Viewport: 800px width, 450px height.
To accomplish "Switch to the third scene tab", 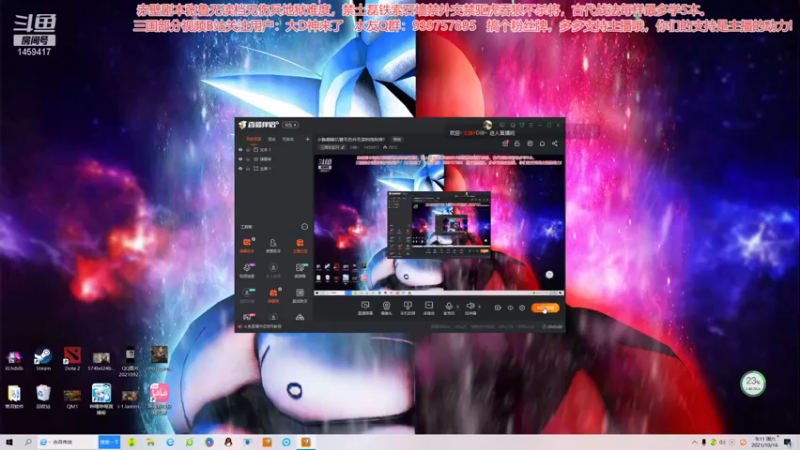I will coord(288,139).
